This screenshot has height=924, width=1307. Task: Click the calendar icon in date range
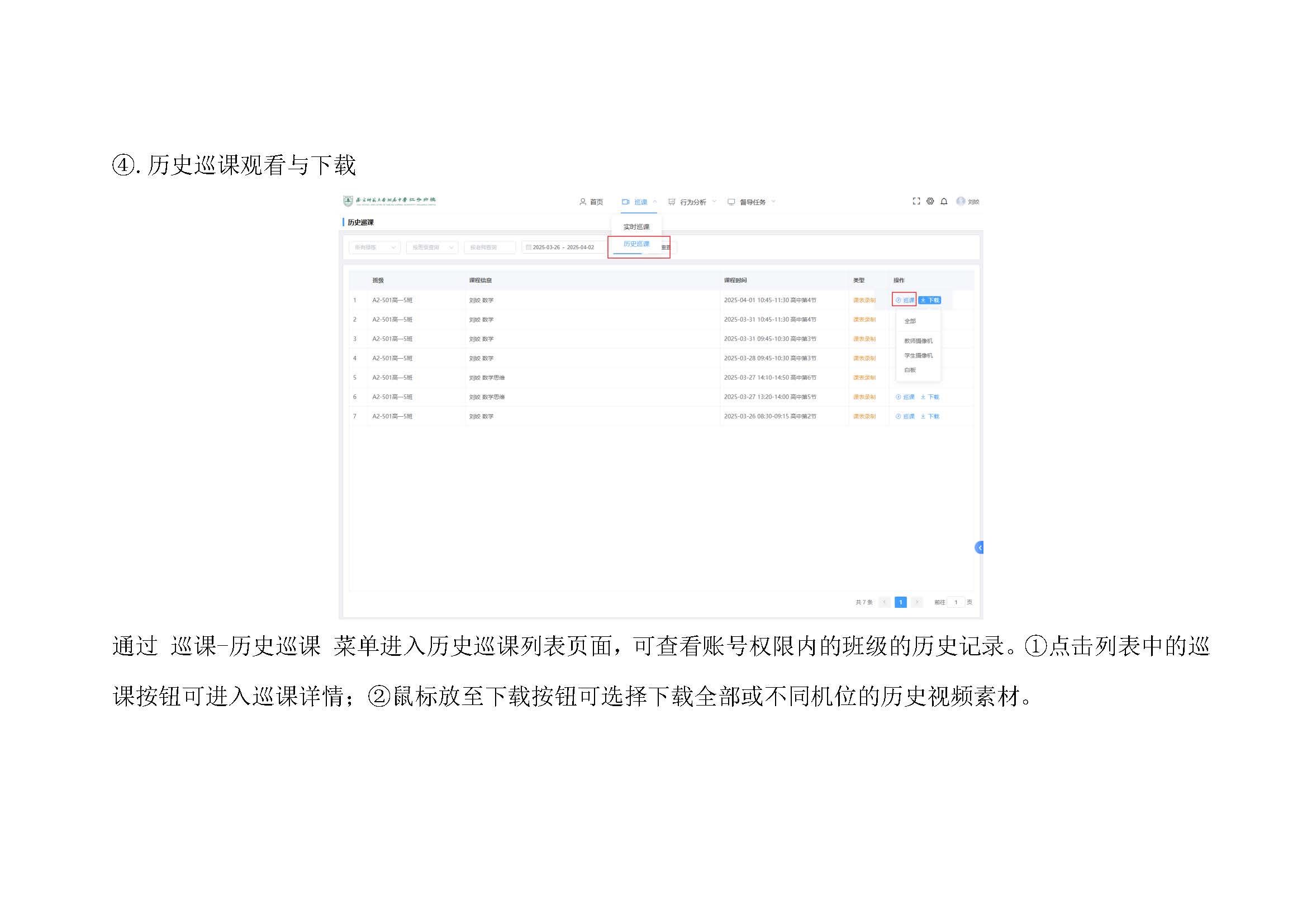[x=528, y=247]
